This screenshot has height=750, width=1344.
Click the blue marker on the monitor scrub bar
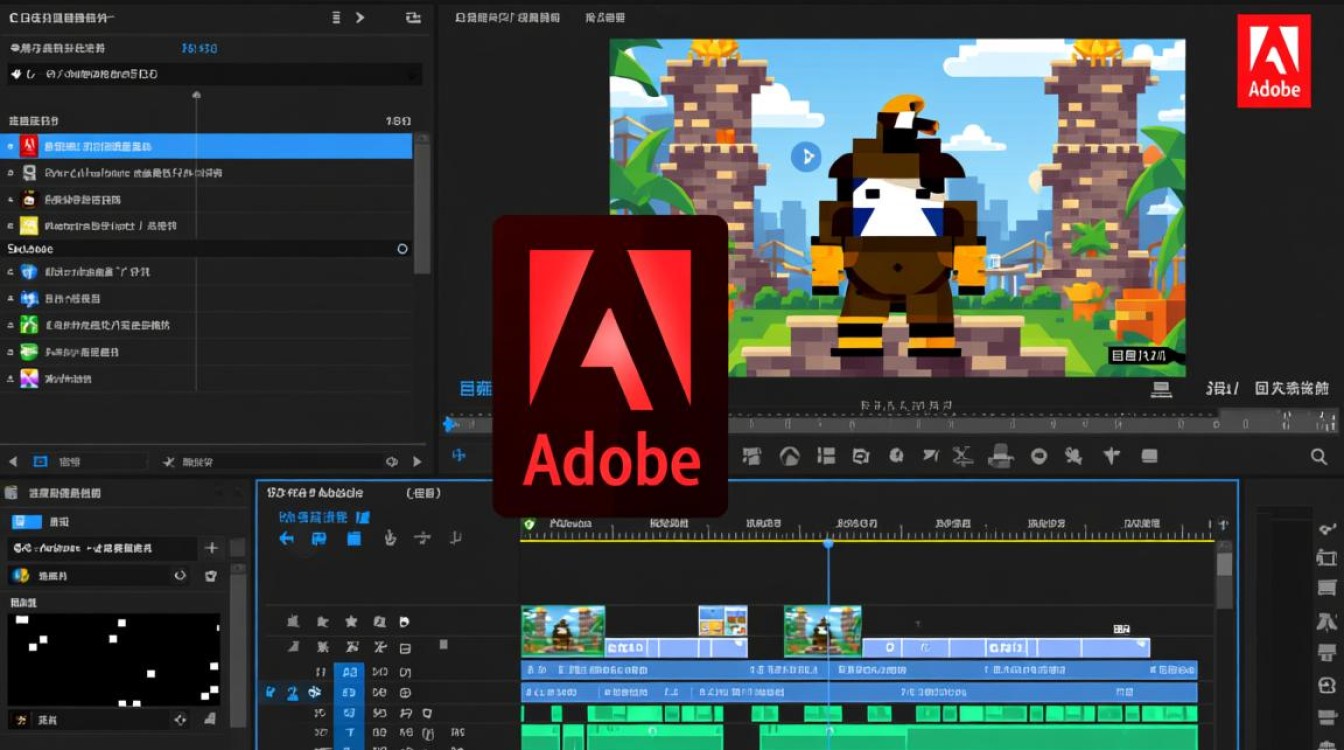point(451,425)
